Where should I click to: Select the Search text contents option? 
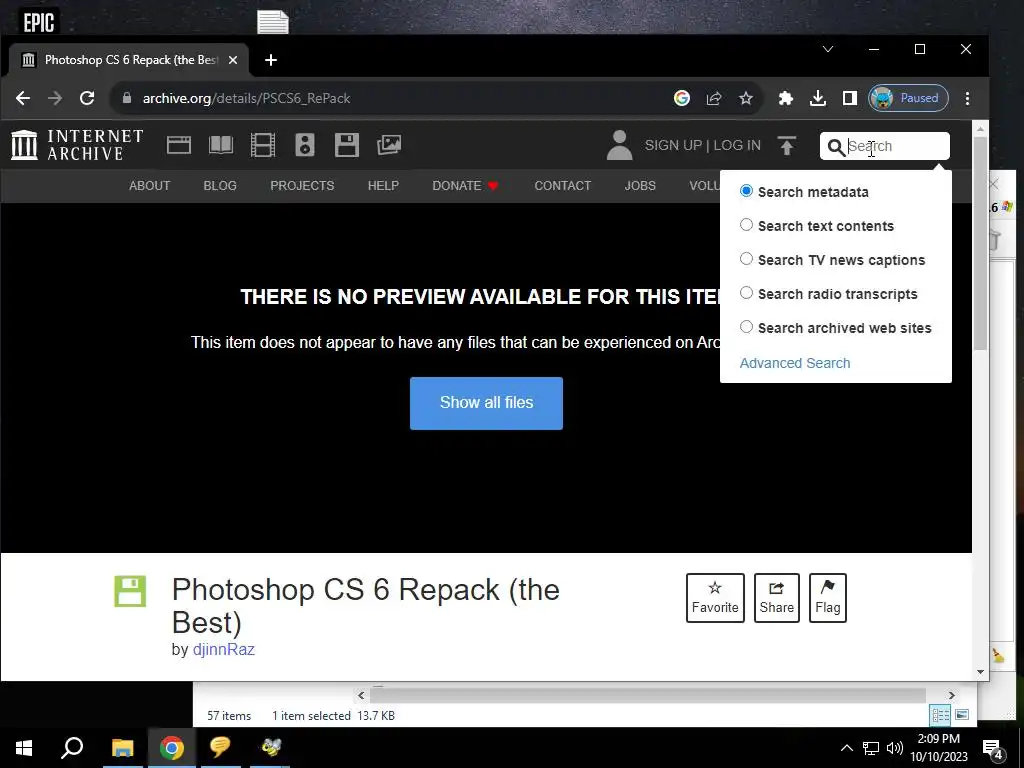point(746,225)
